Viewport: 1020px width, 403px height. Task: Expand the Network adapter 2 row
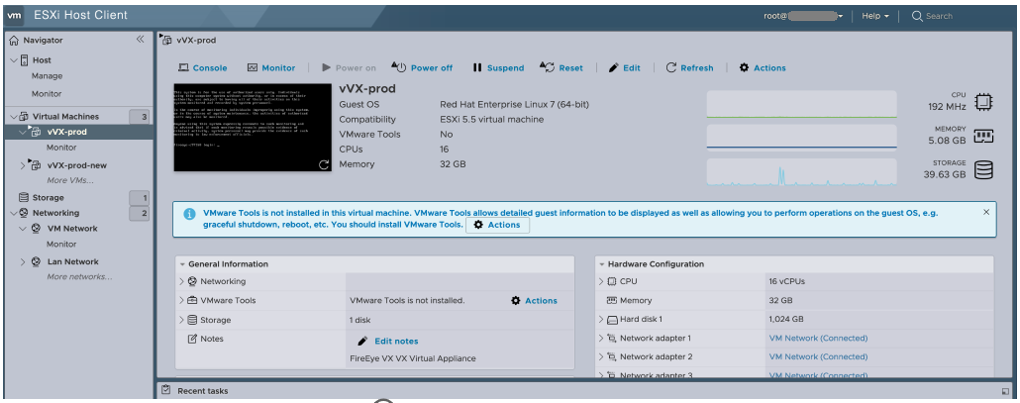[601, 357]
